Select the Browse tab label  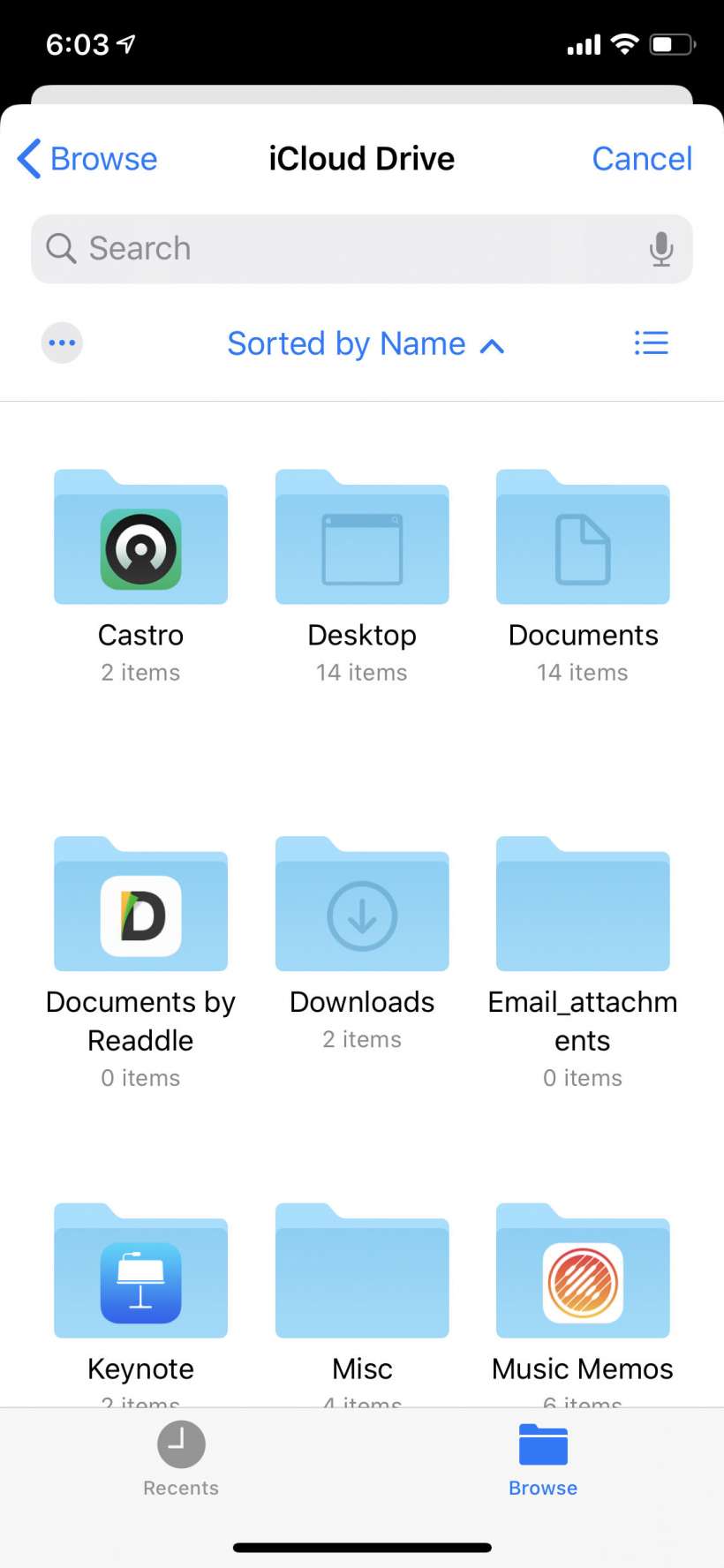coord(543,1488)
